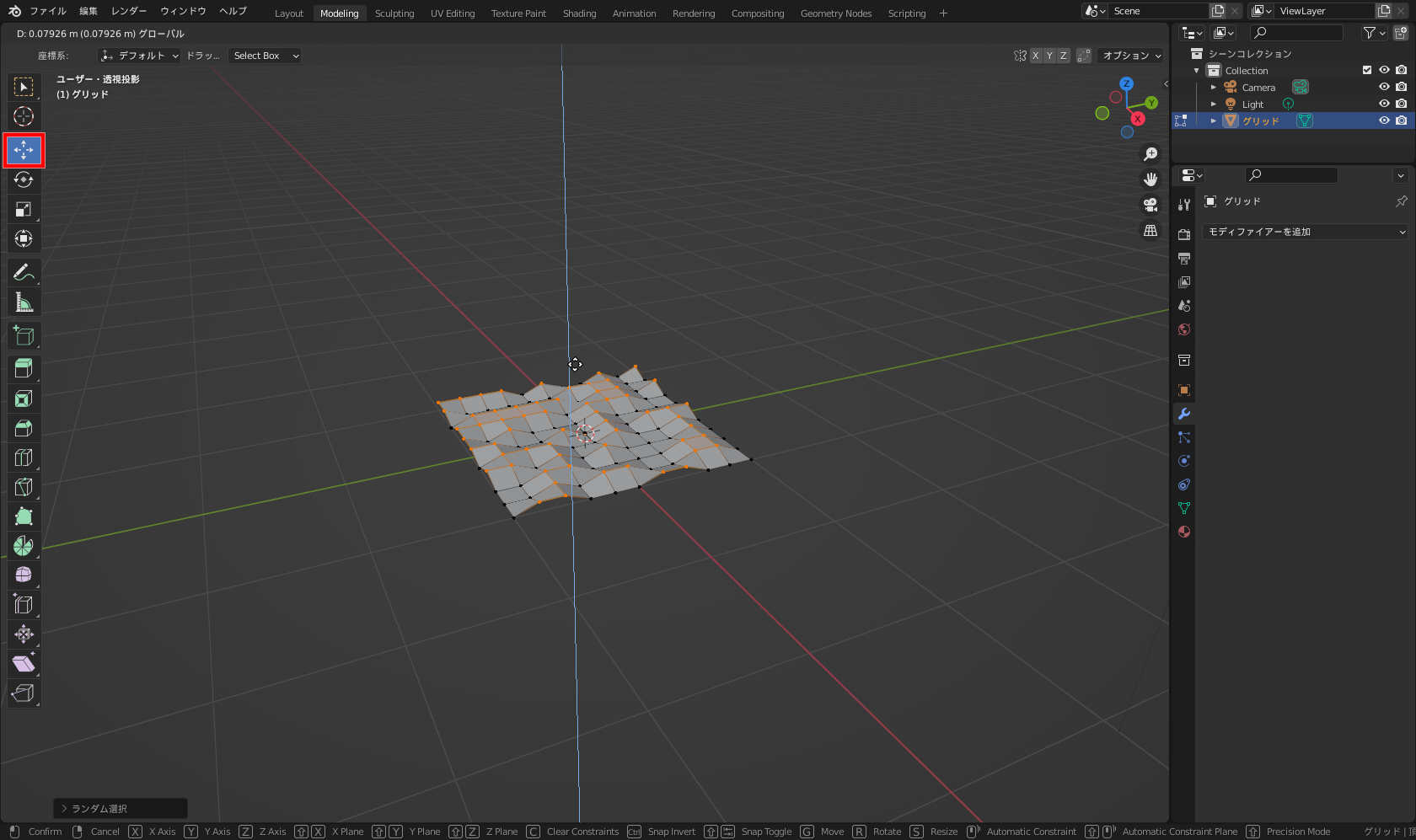The width and height of the screenshot is (1416, 840).
Task: Choose the Rotate tool
Action: click(24, 179)
